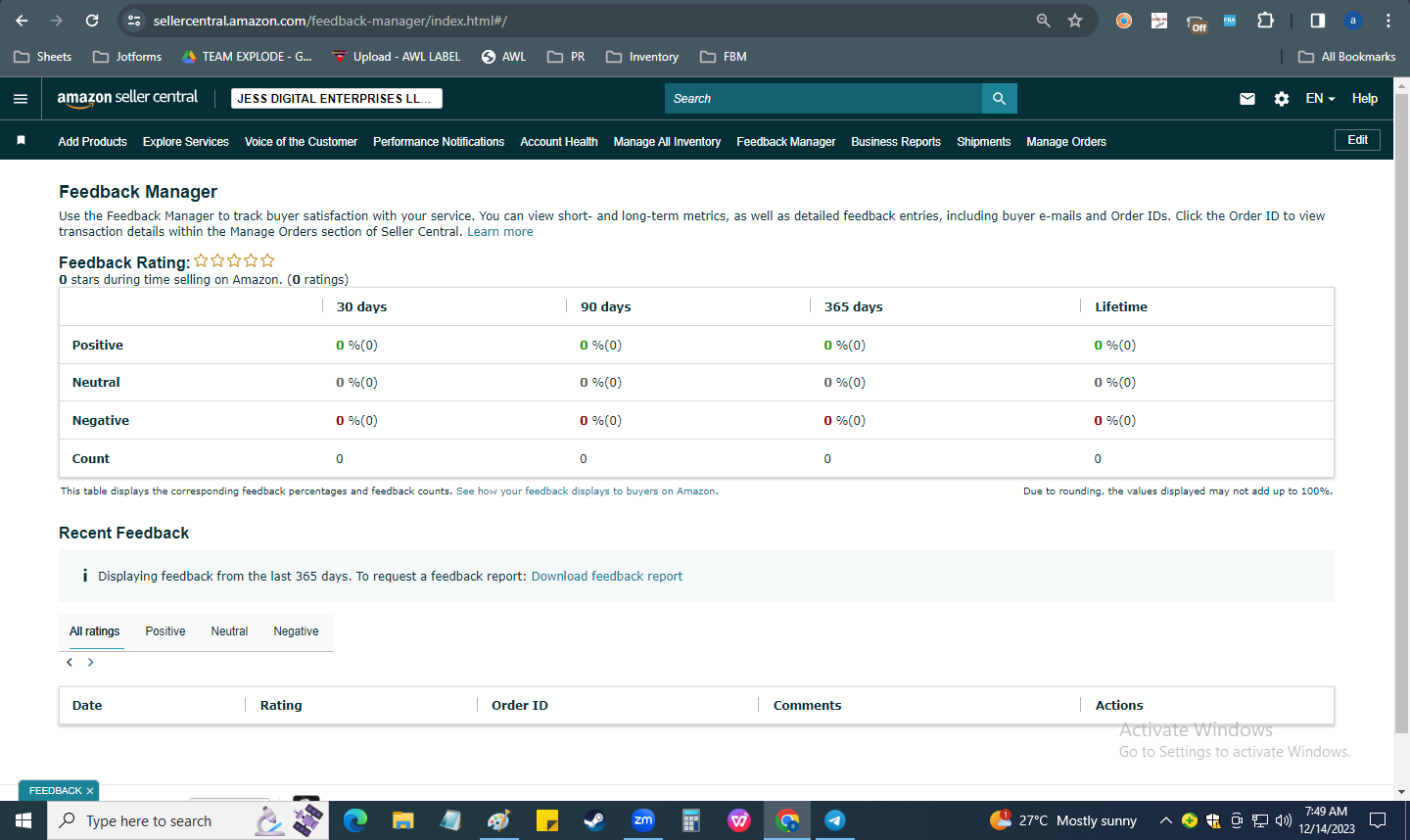Open Chrome three-dot menu
Screen dimensions: 1410x840
pos(1388,20)
